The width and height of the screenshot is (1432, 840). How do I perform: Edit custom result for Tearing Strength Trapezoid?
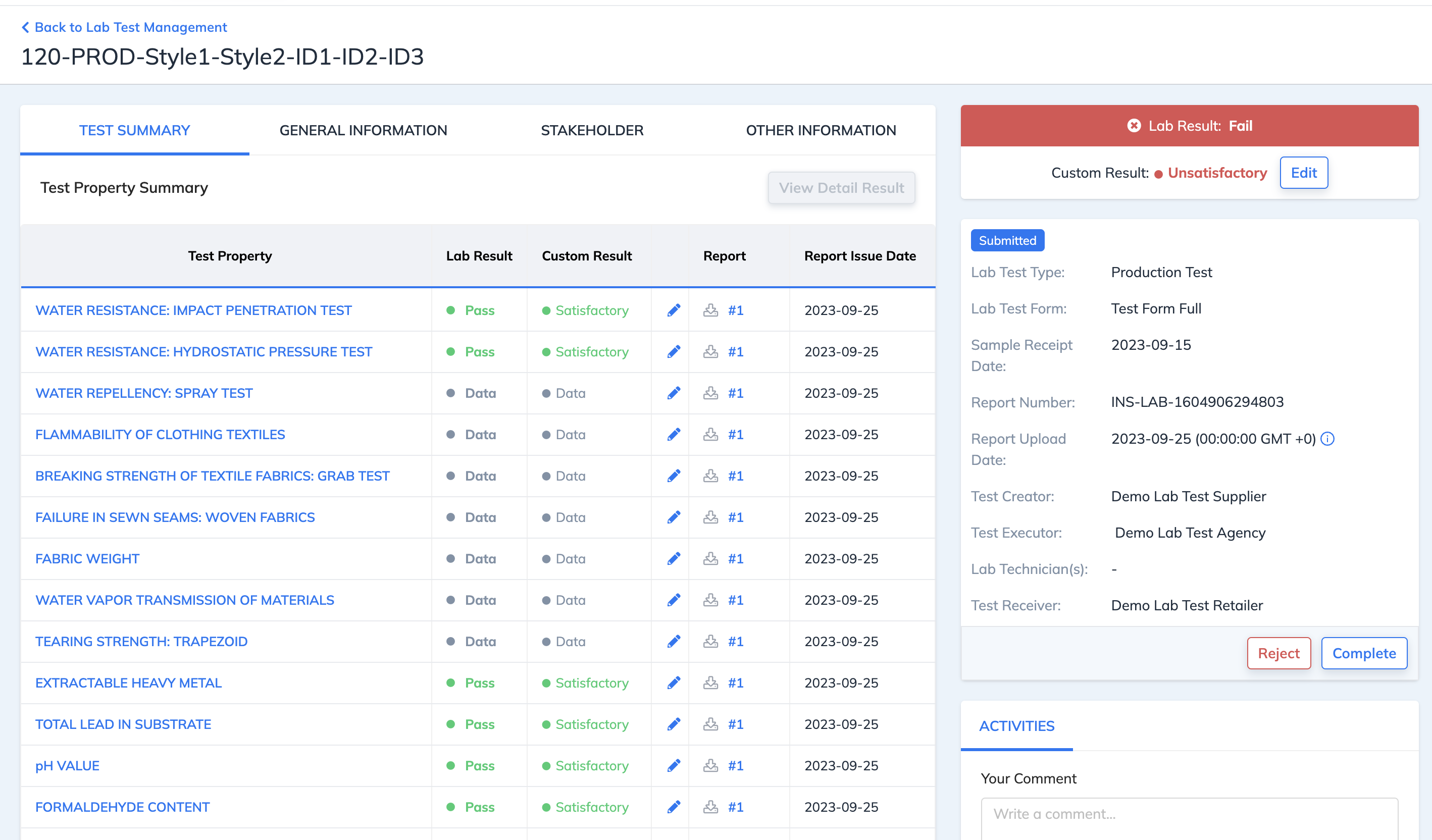coord(674,642)
